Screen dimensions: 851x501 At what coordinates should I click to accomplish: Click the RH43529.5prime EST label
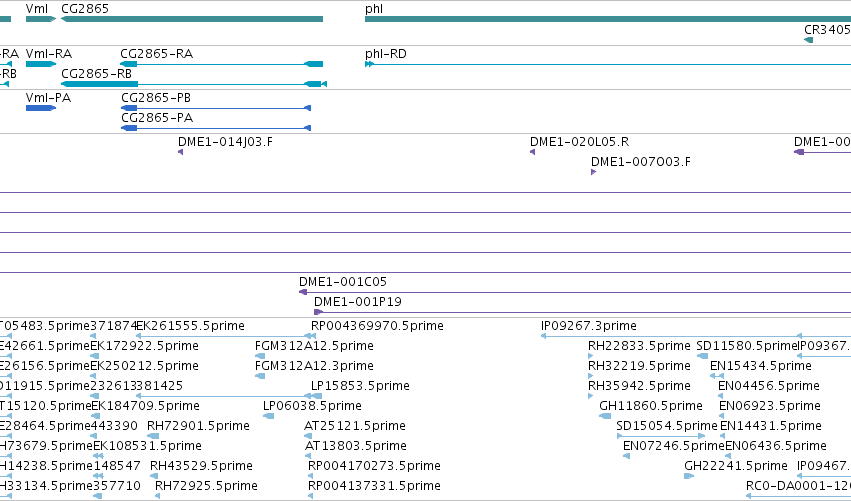201,466
